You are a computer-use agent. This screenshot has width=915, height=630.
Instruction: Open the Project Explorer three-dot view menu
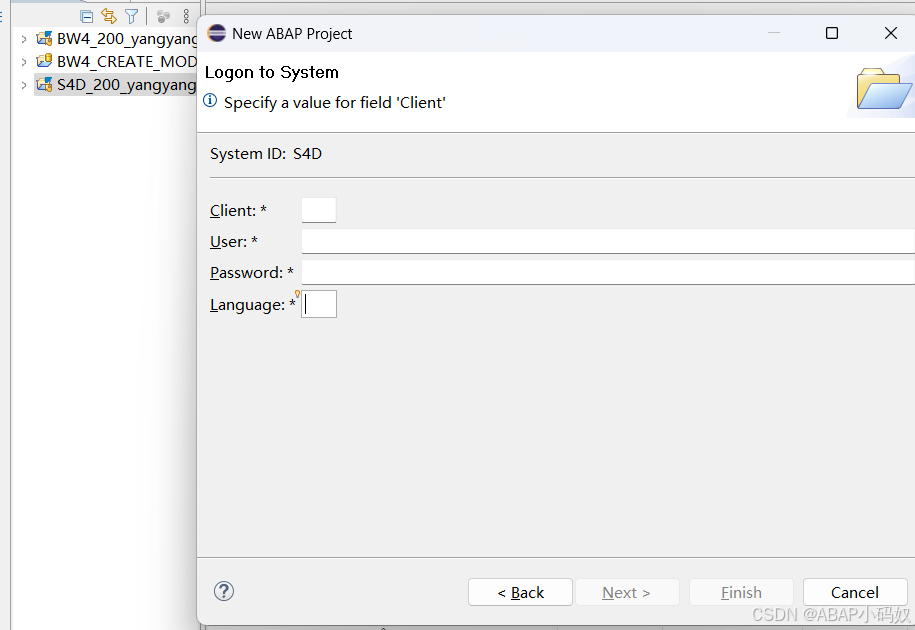pyautogui.click(x=186, y=16)
